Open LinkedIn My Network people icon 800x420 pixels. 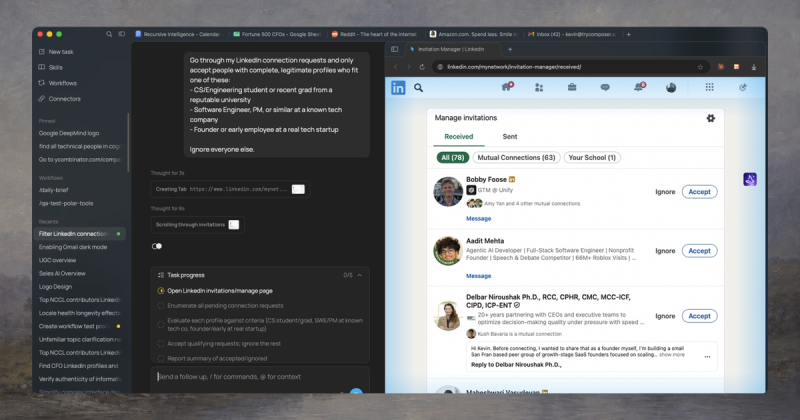[539, 88]
